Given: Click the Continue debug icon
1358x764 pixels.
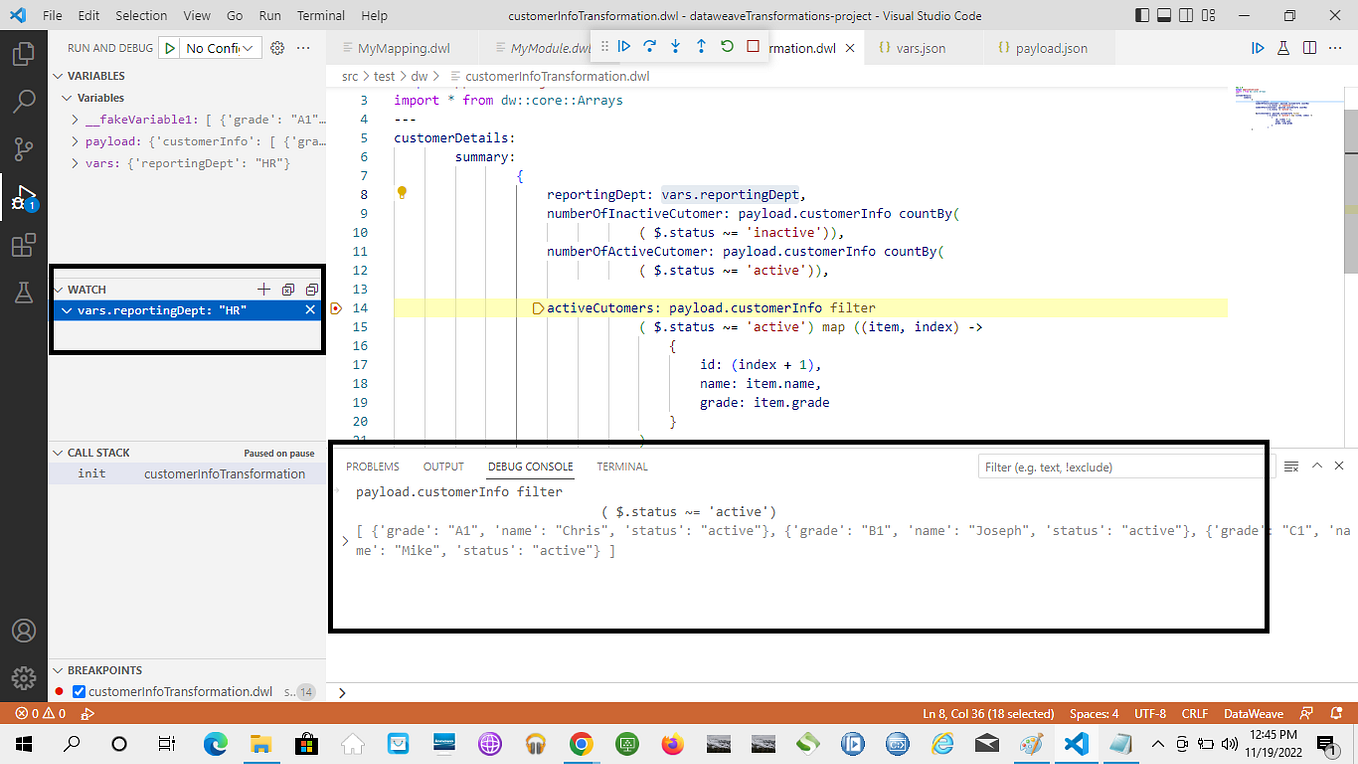Looking at the screenshot, I should (x=624, y=46).
